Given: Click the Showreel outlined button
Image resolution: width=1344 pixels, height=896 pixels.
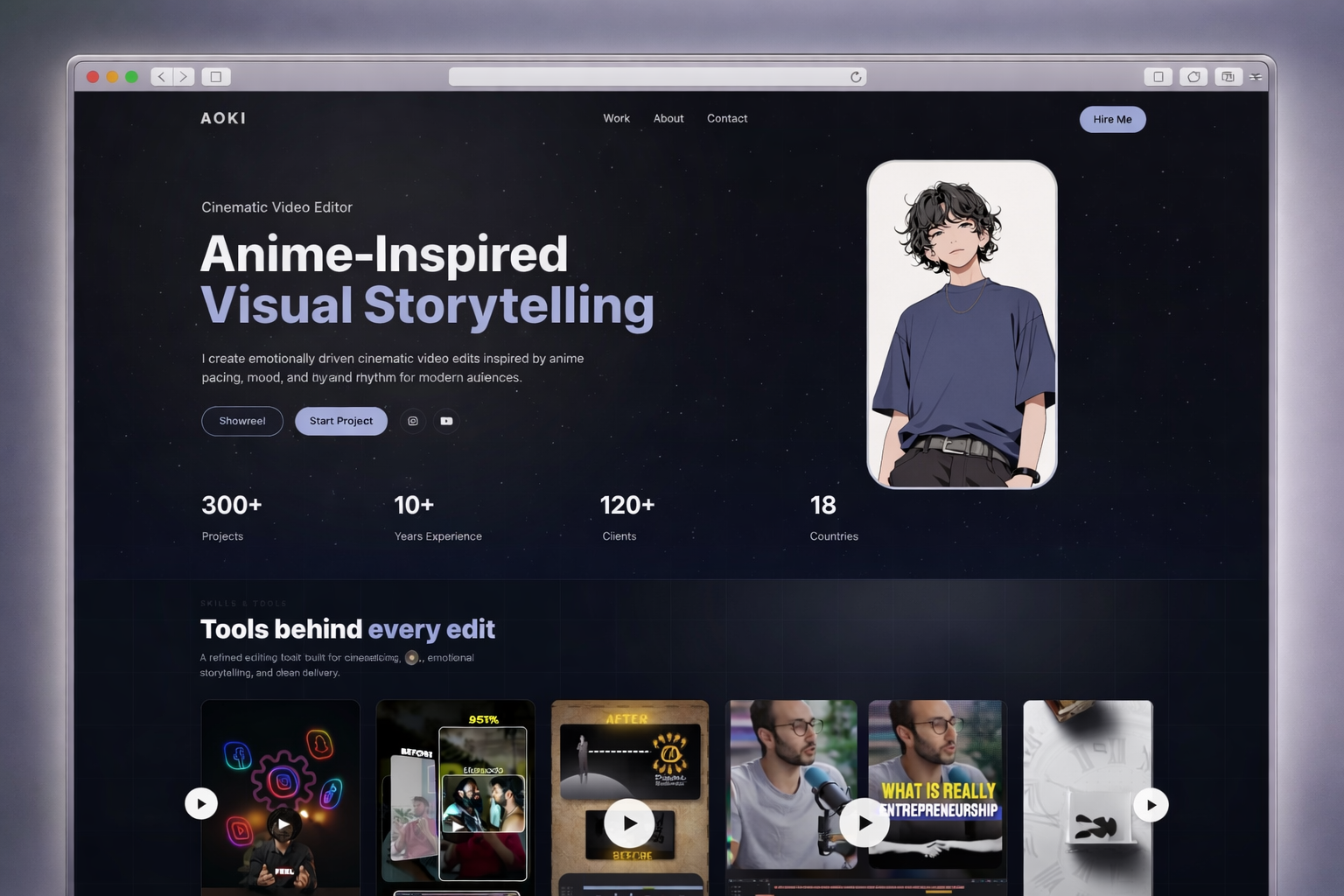Looking at the screenshot, I should tap(242, 421).
